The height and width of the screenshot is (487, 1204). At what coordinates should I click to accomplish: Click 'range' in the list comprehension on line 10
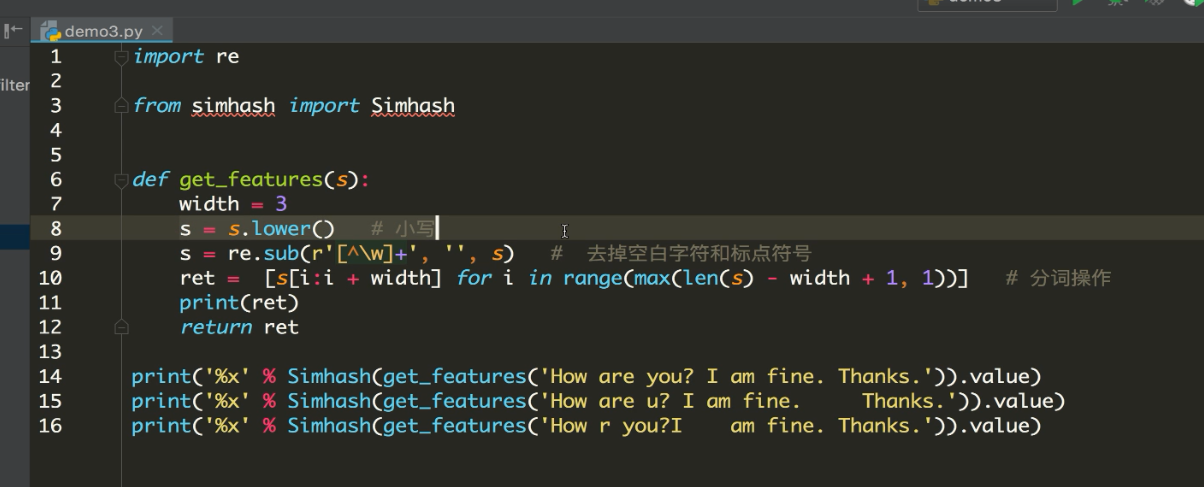592,278
